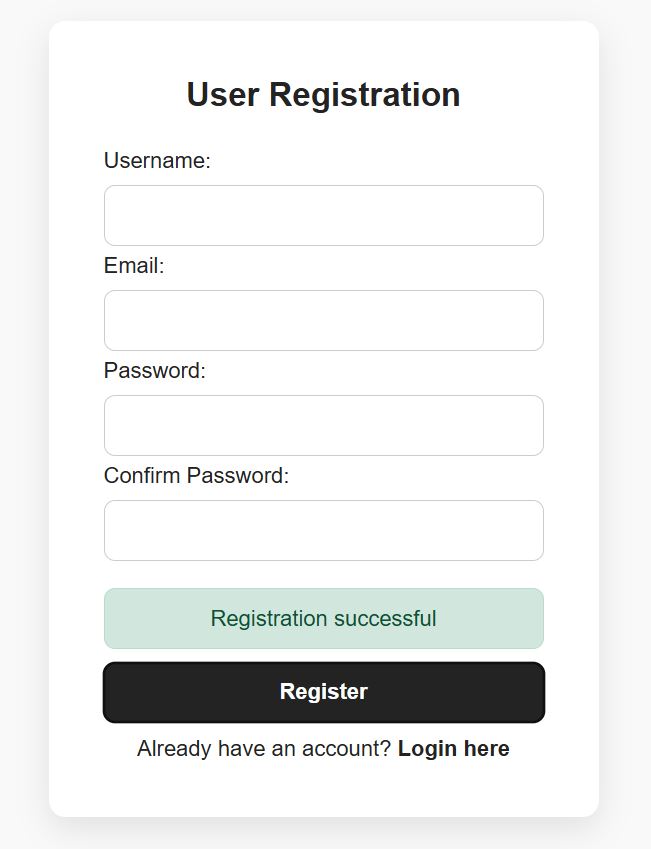Place cursor in field under Username label

click(323, 215)
